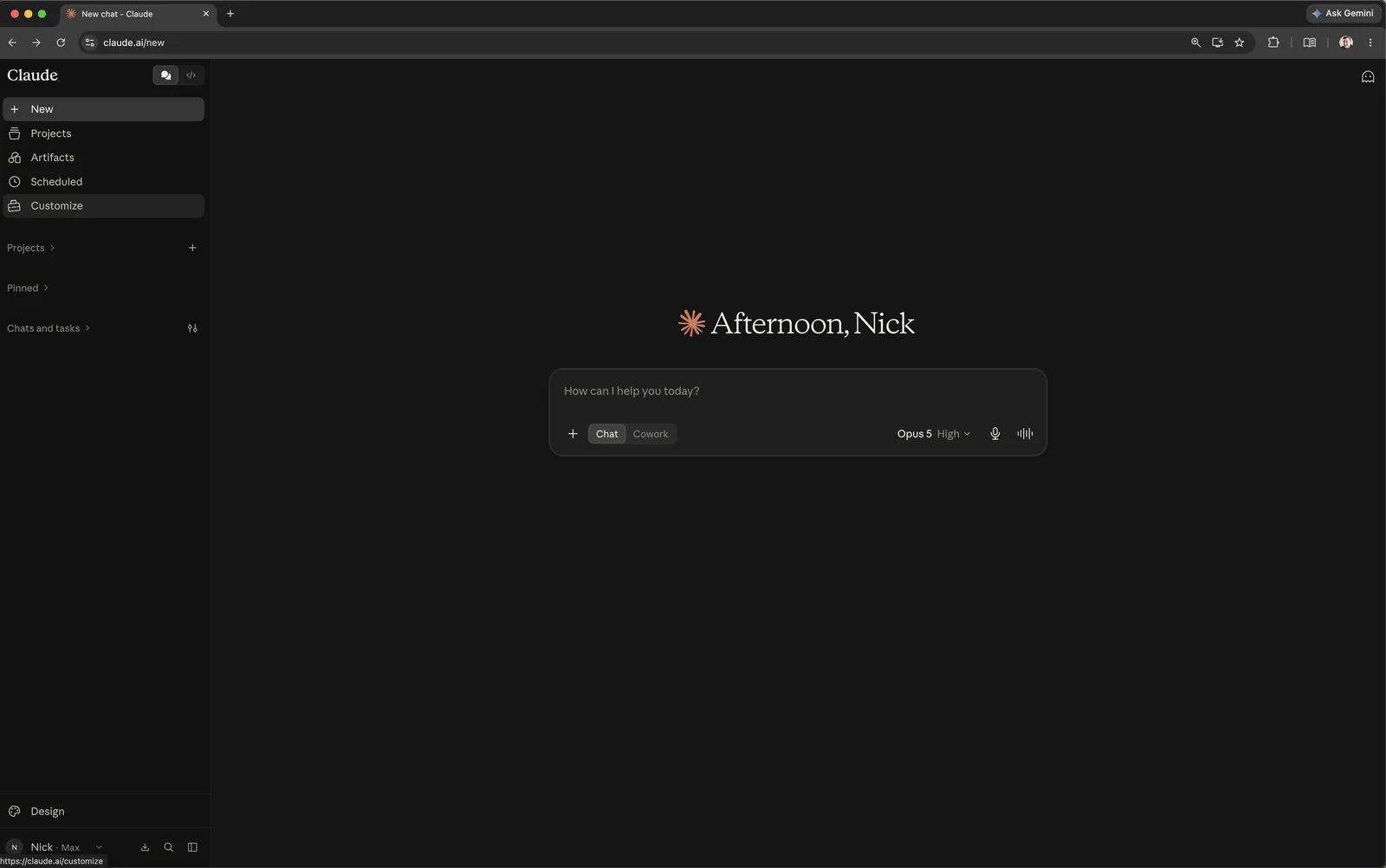Image resolution: width=1386 pixels, height=868 pixels.
Task: Open Design in the sidebar
Action: [103, 812]
